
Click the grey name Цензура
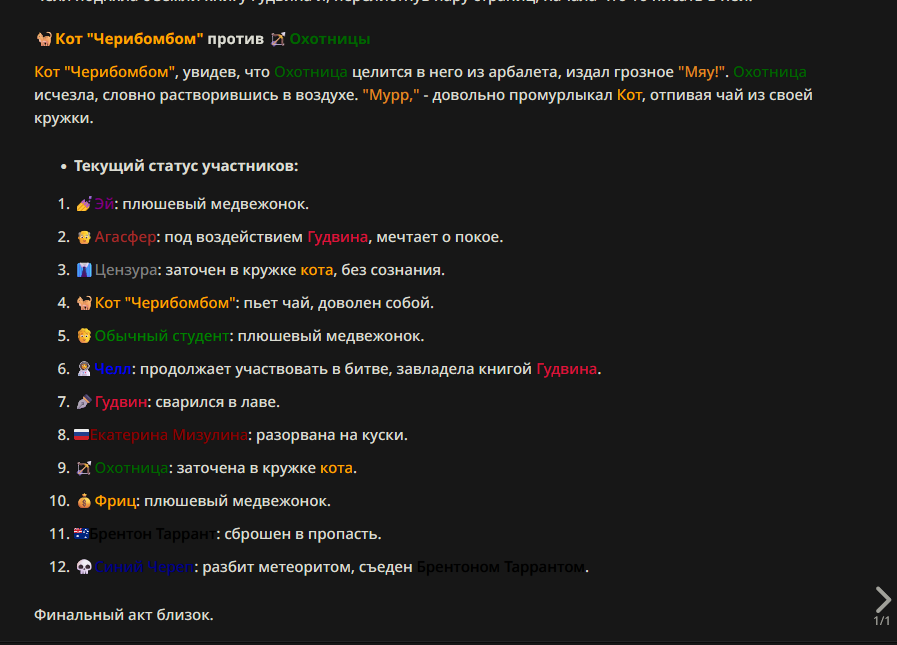[126, 270]
